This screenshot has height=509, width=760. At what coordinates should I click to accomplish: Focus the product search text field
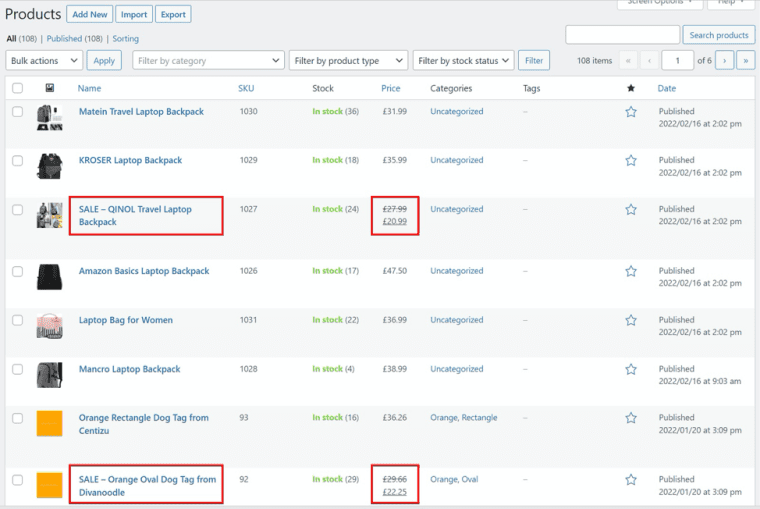point(622,35)
